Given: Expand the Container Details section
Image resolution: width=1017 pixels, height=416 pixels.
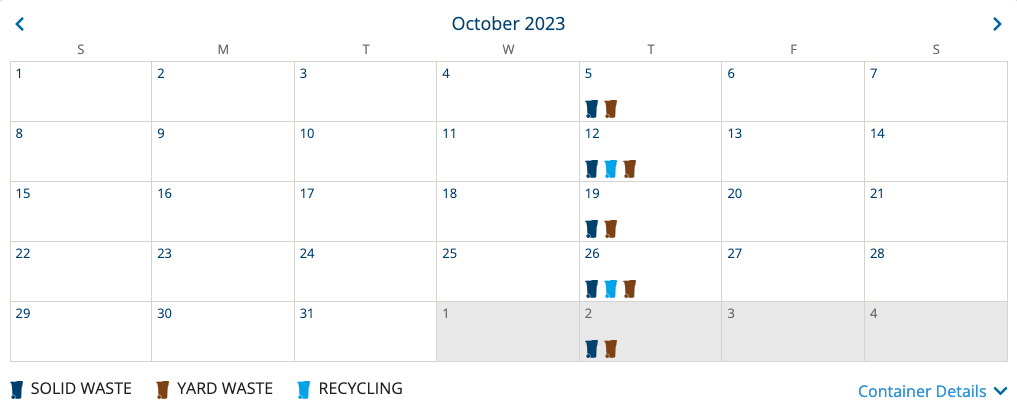Looking at the screenshot, I should [x=933, y=391].
